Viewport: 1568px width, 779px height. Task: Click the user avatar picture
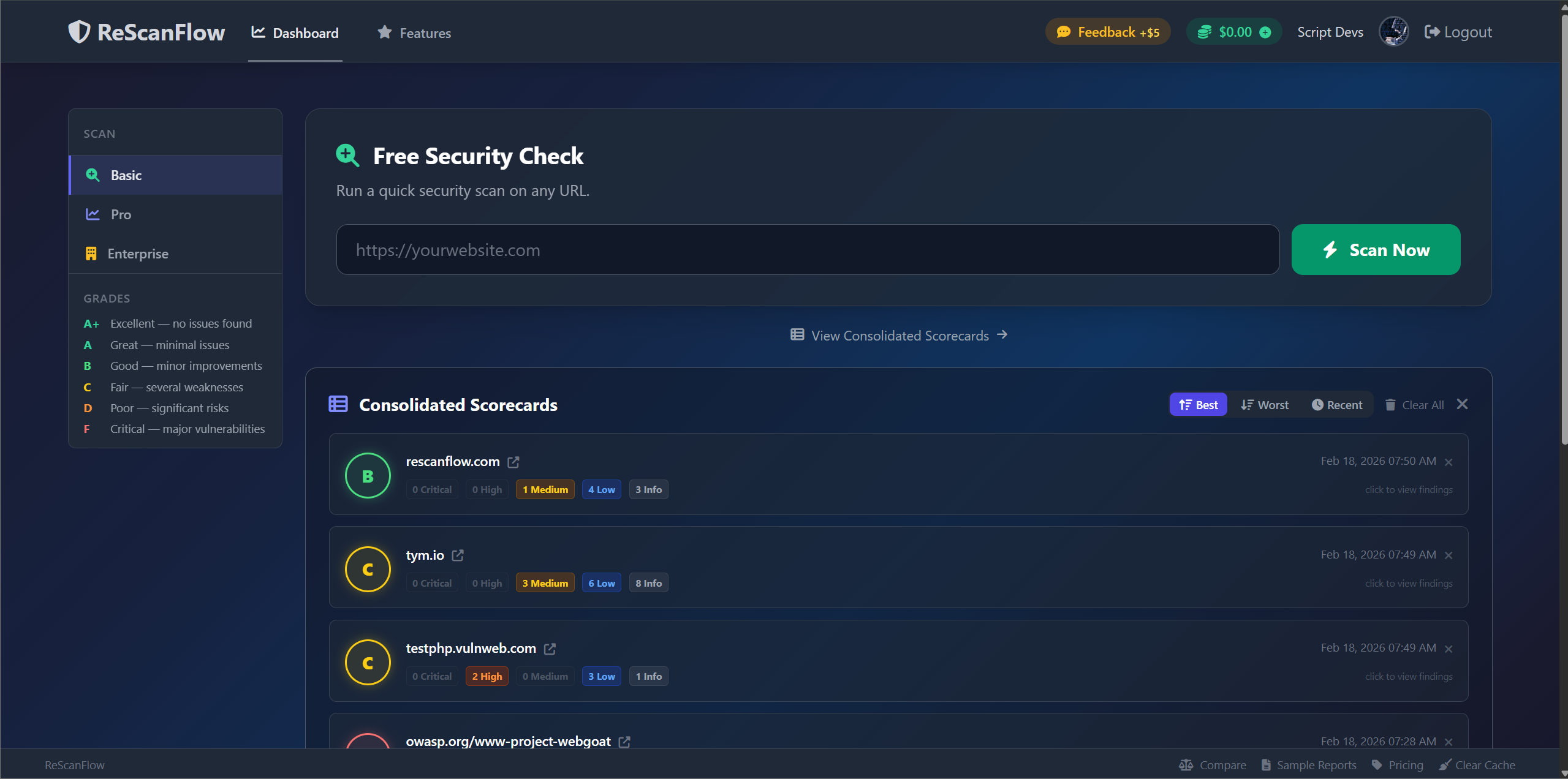tap(1393, 32)
